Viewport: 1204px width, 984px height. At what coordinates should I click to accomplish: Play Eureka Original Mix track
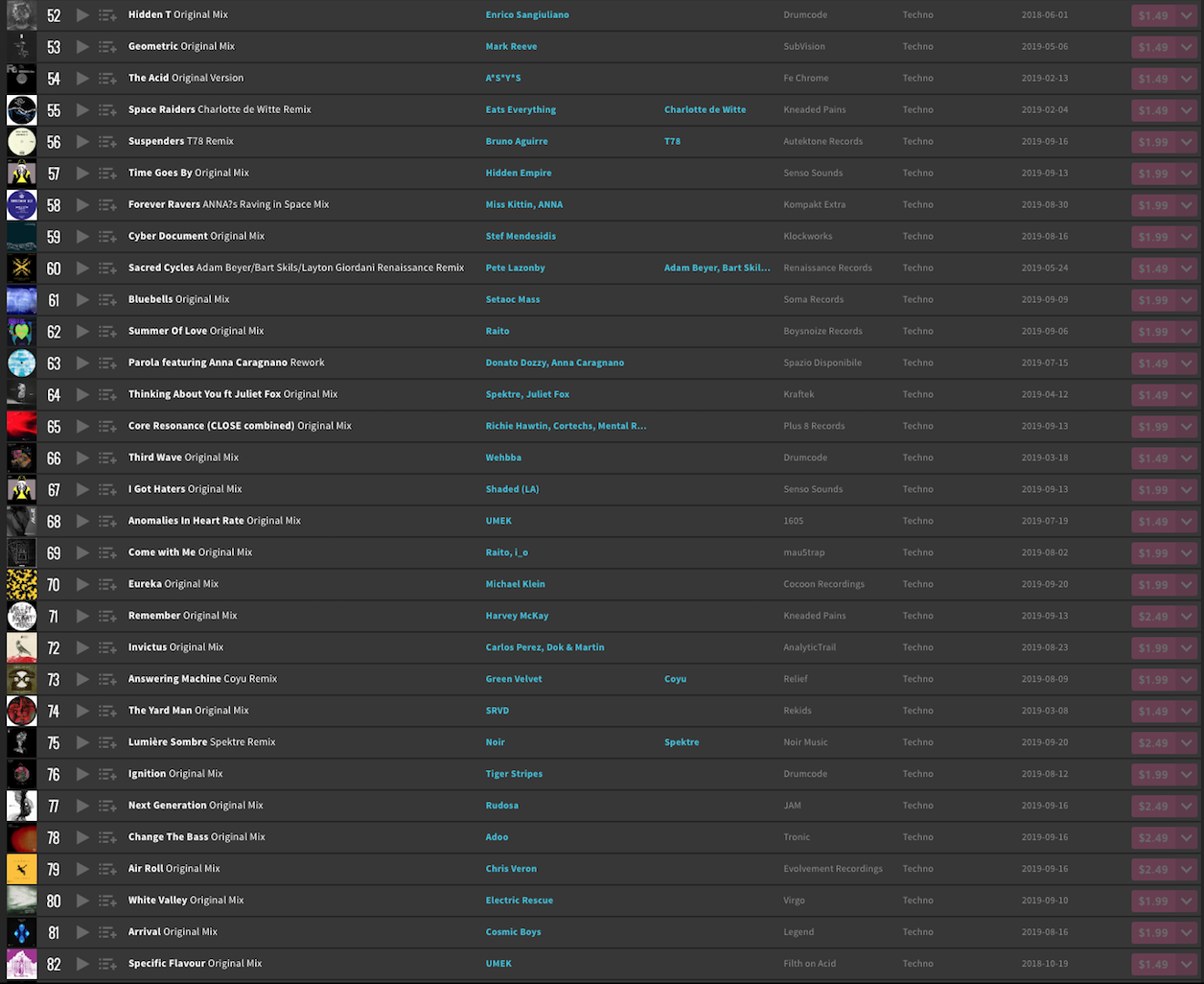[x=82, y=585]
